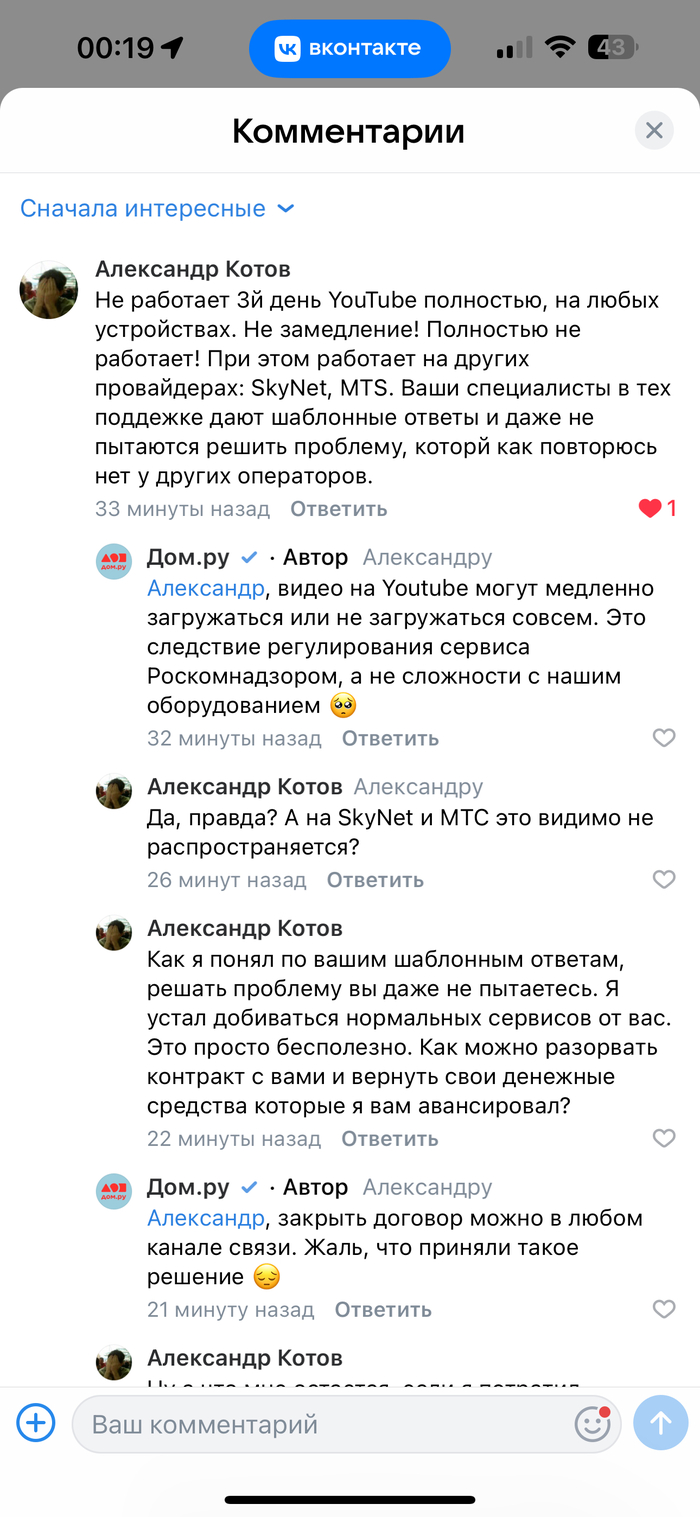Image resolution: width=700 pixels, height=1517 pixels.
Task: Like Дом.ру reply about Роскомнадзор
Action: [x=663, y=738]
